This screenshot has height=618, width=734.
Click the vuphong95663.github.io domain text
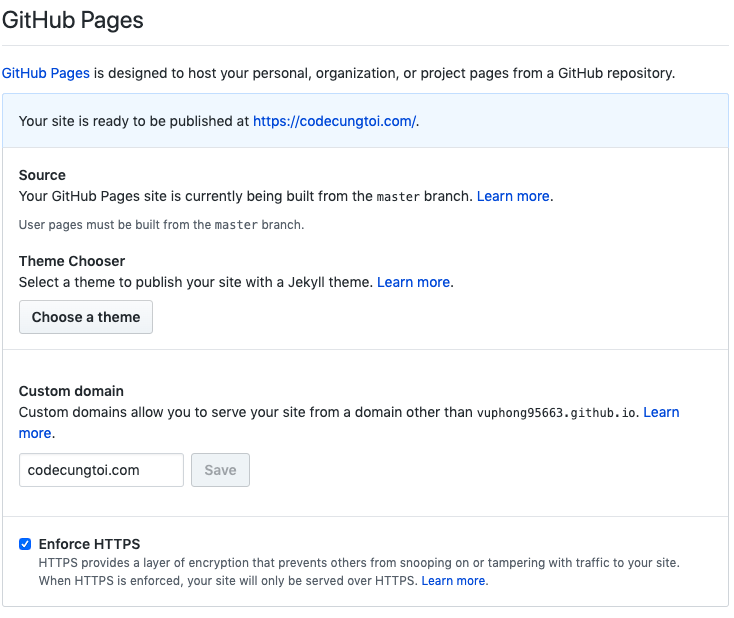[x=557, y=413]
